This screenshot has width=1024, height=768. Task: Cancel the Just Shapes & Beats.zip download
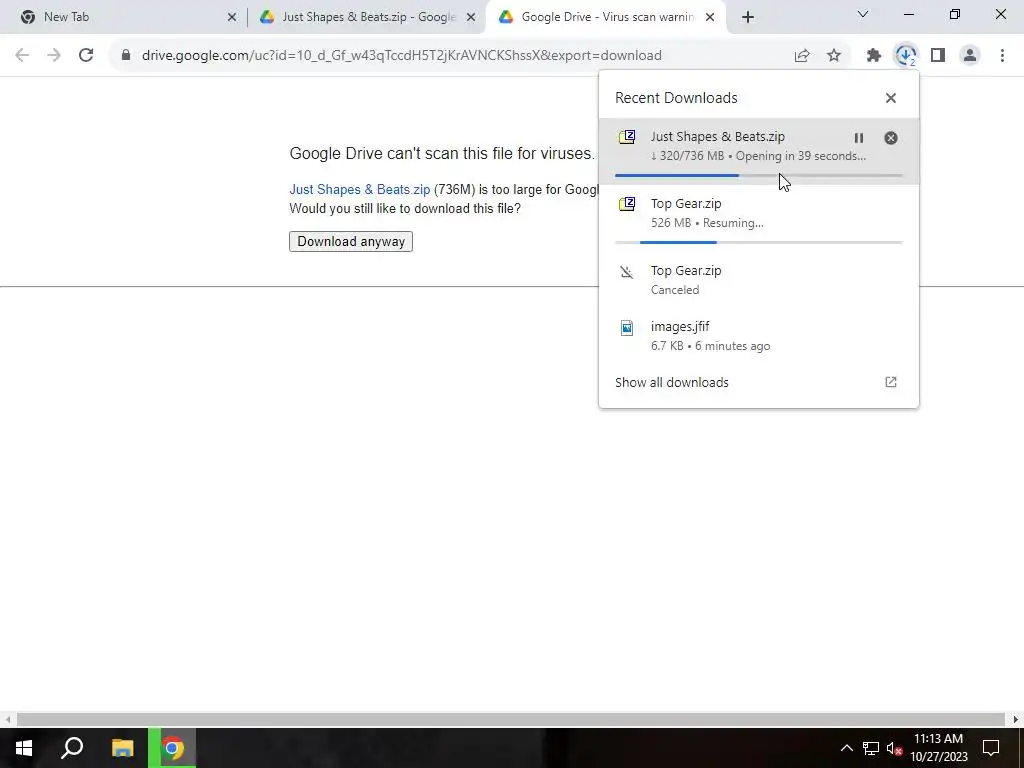click(x=891, y=138)
